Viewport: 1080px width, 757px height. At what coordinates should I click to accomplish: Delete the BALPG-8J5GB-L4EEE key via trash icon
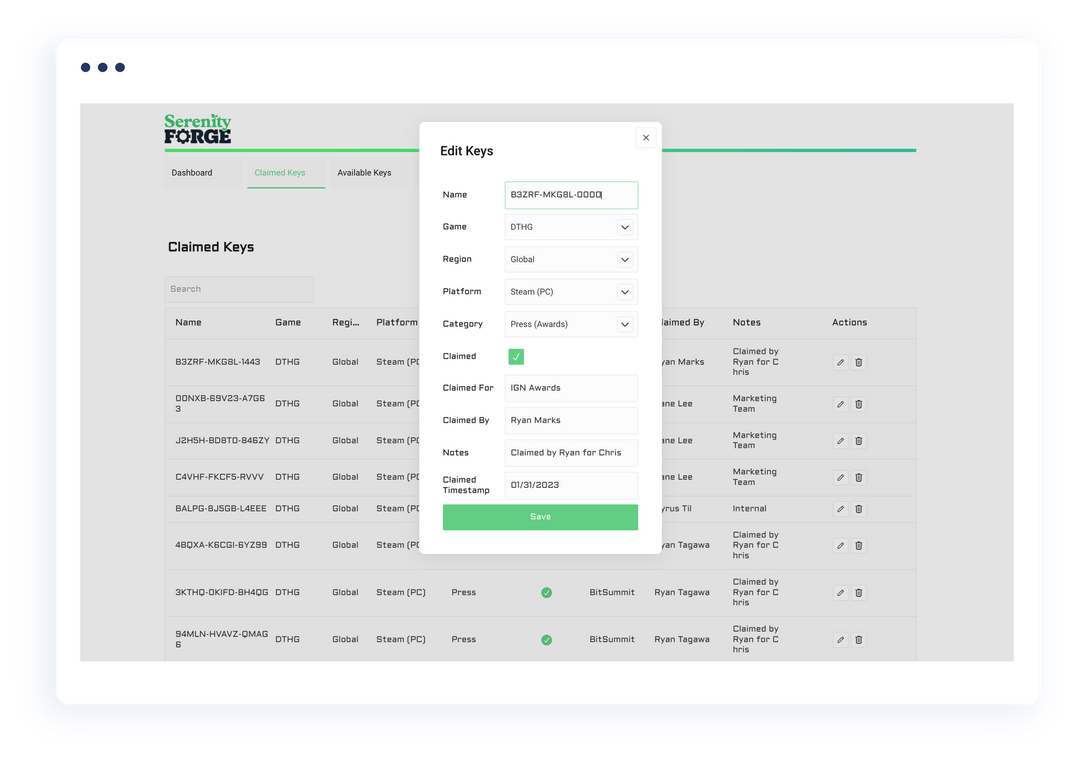(858, 508)
